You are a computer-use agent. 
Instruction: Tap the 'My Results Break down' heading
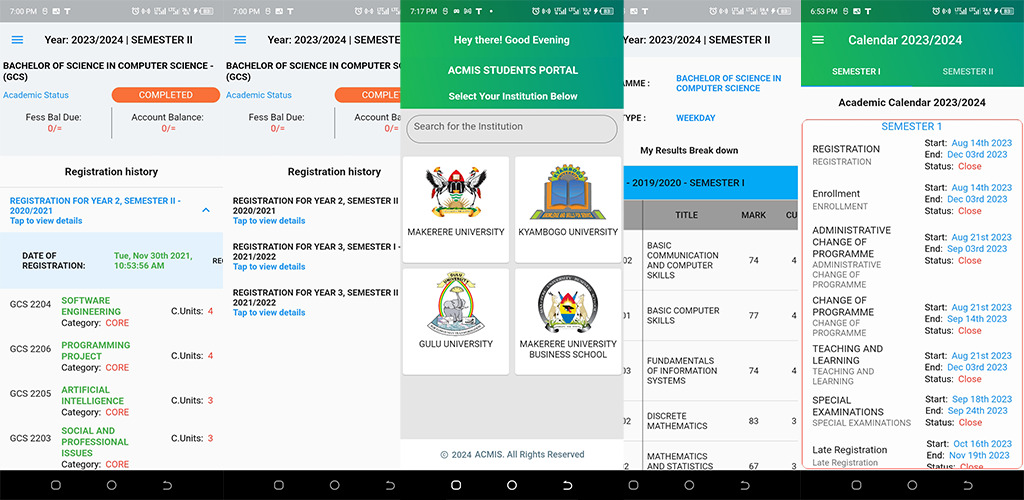point(689,150)
